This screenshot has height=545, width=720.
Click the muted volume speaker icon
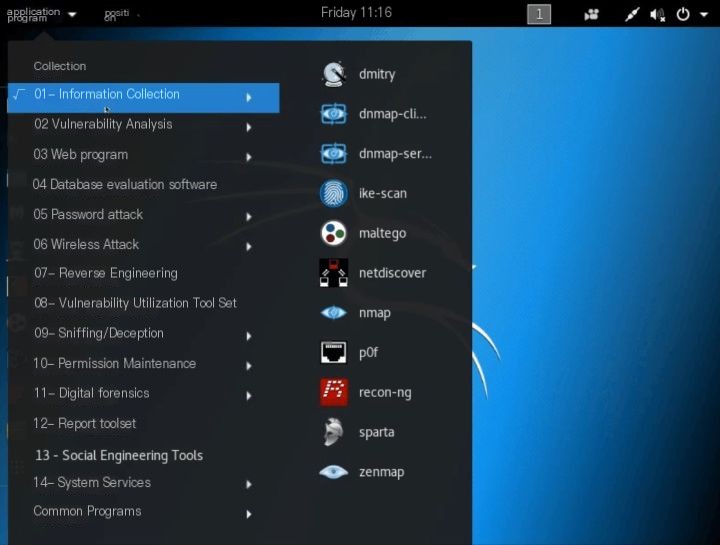[x=658, y=15]
